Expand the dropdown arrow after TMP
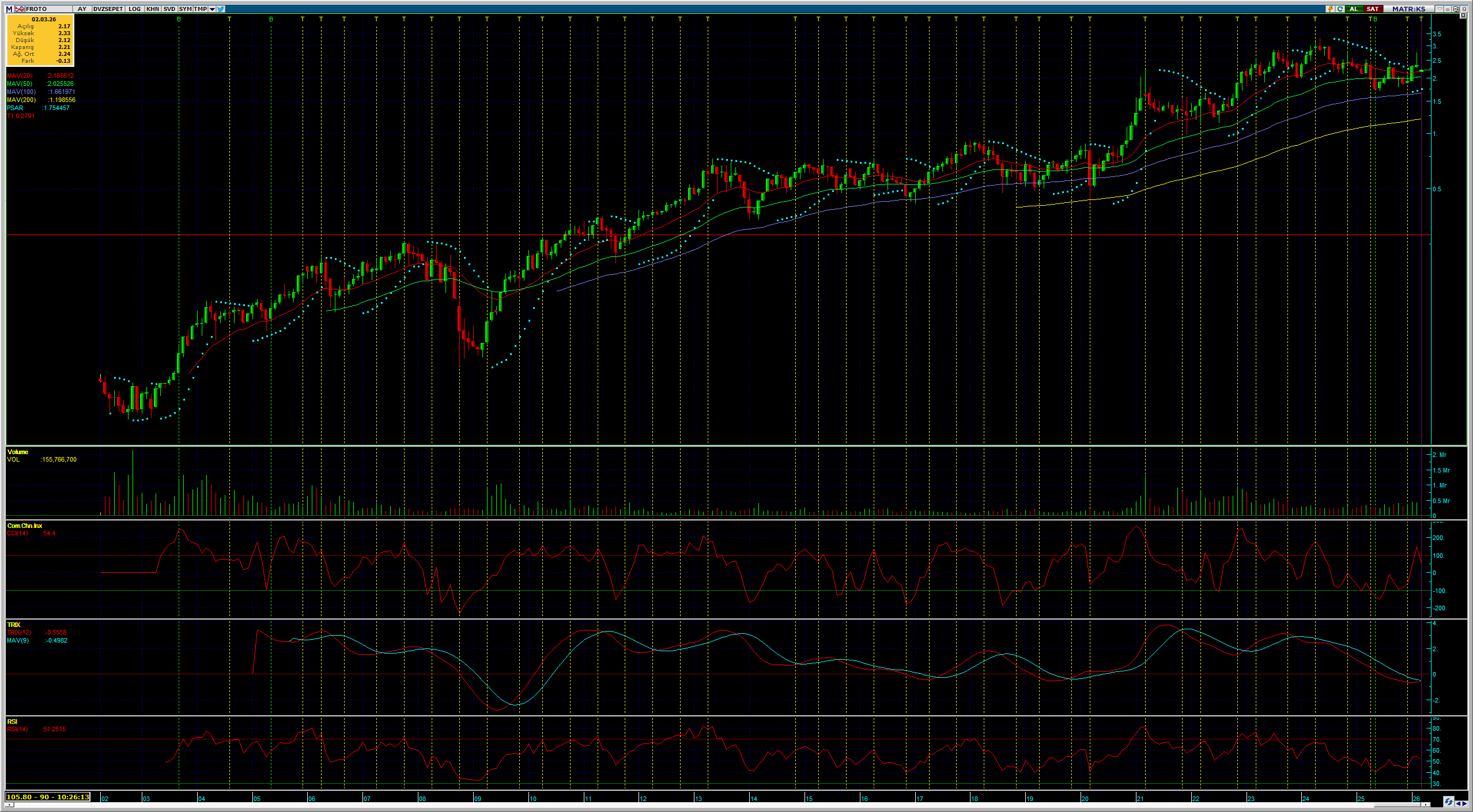 212,9
